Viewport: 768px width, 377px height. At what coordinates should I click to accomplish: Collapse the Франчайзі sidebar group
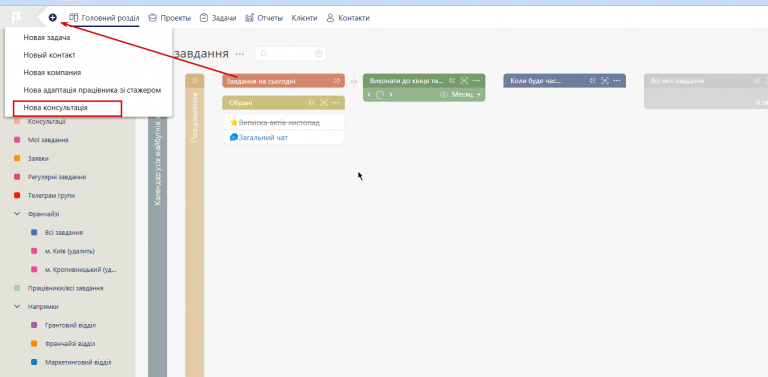pyautogui.click(x=17, y=214)
